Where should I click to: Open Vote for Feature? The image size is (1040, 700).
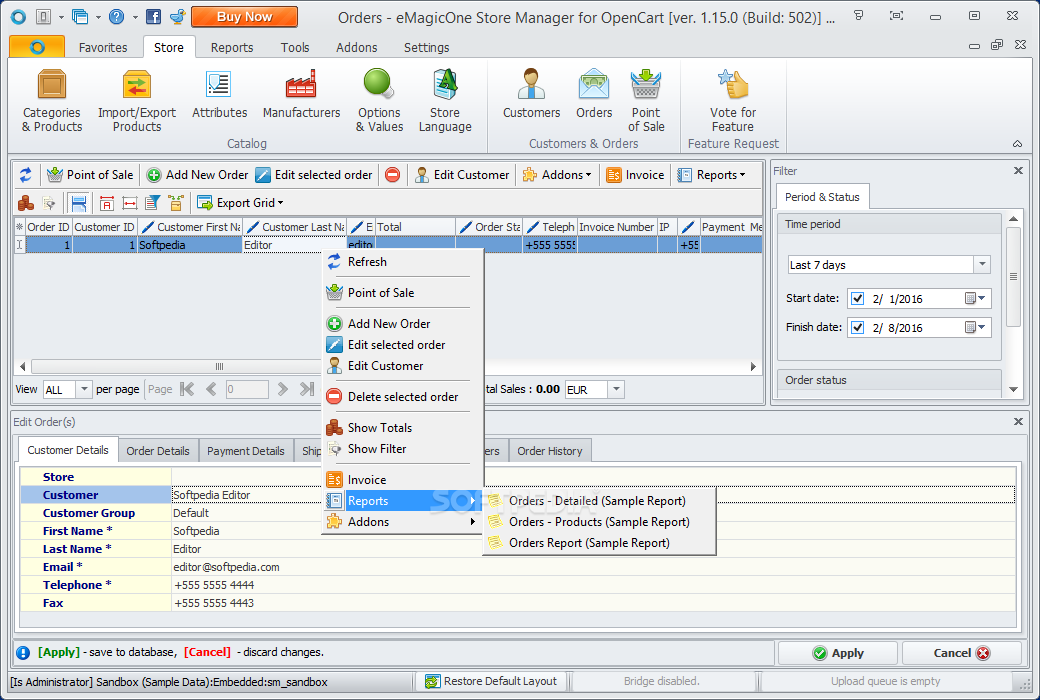[732, 102]
